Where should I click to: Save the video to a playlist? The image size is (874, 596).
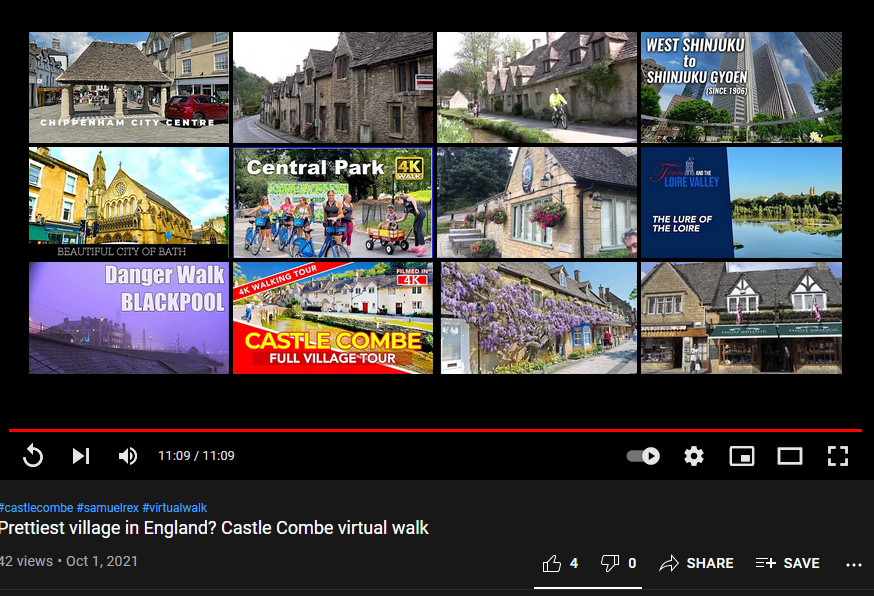click(x=788, y=563)
